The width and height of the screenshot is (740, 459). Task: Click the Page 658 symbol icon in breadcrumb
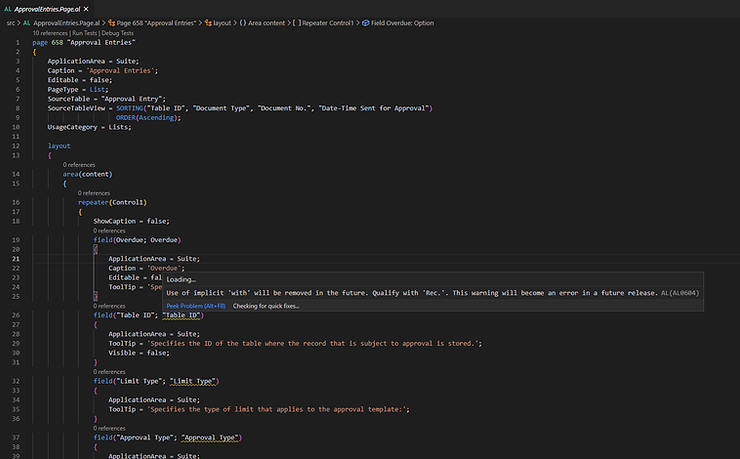(x=110, y=21)
